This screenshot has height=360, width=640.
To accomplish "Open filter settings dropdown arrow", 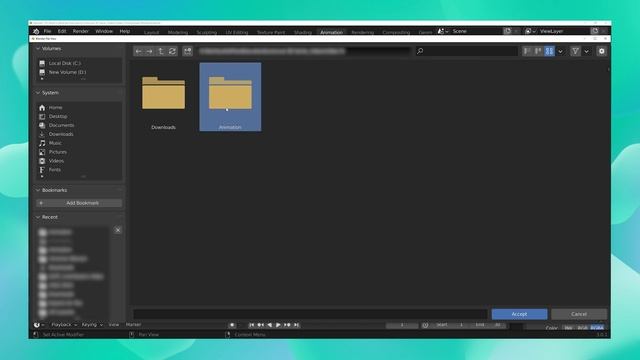I will 587,51.
